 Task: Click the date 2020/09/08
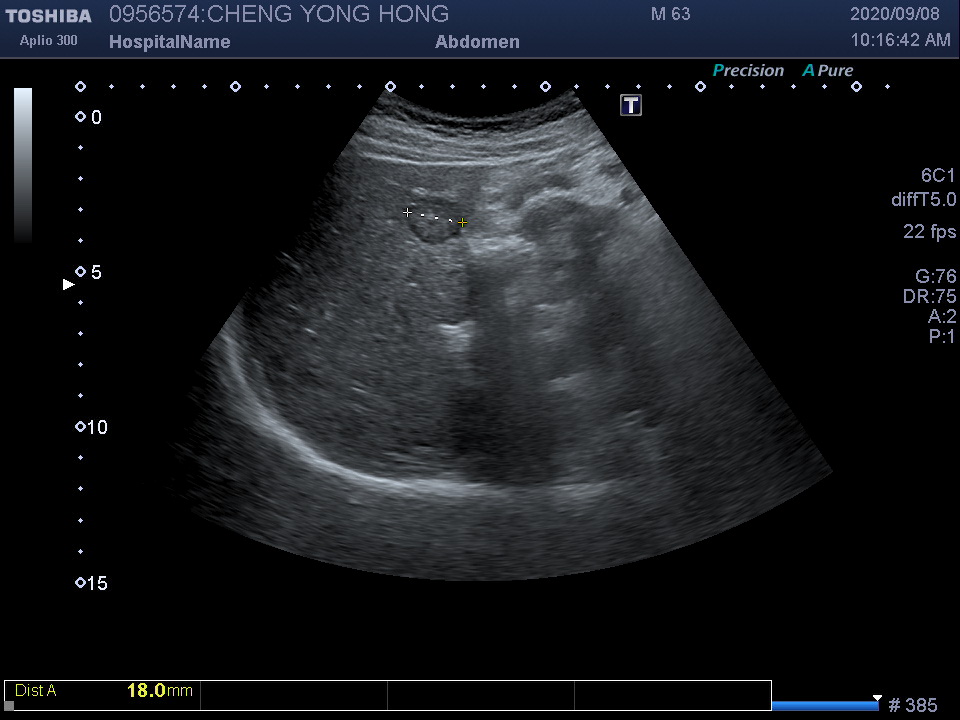pos(894,14)
